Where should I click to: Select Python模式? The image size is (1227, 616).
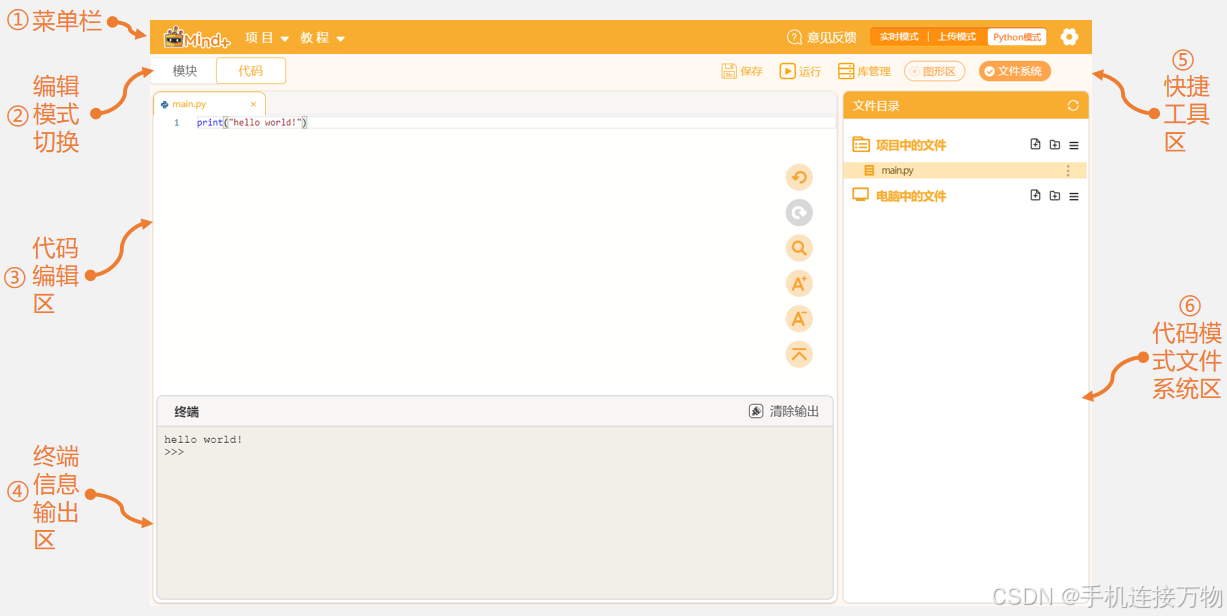click(1017, 37)
